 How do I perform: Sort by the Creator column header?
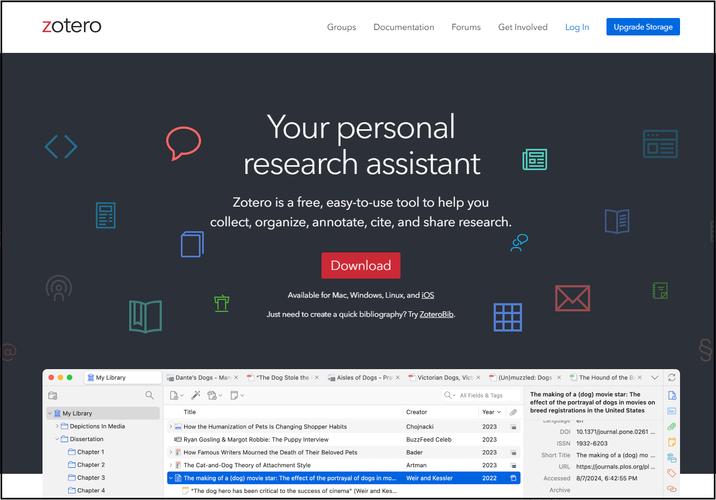coord(416,412)
